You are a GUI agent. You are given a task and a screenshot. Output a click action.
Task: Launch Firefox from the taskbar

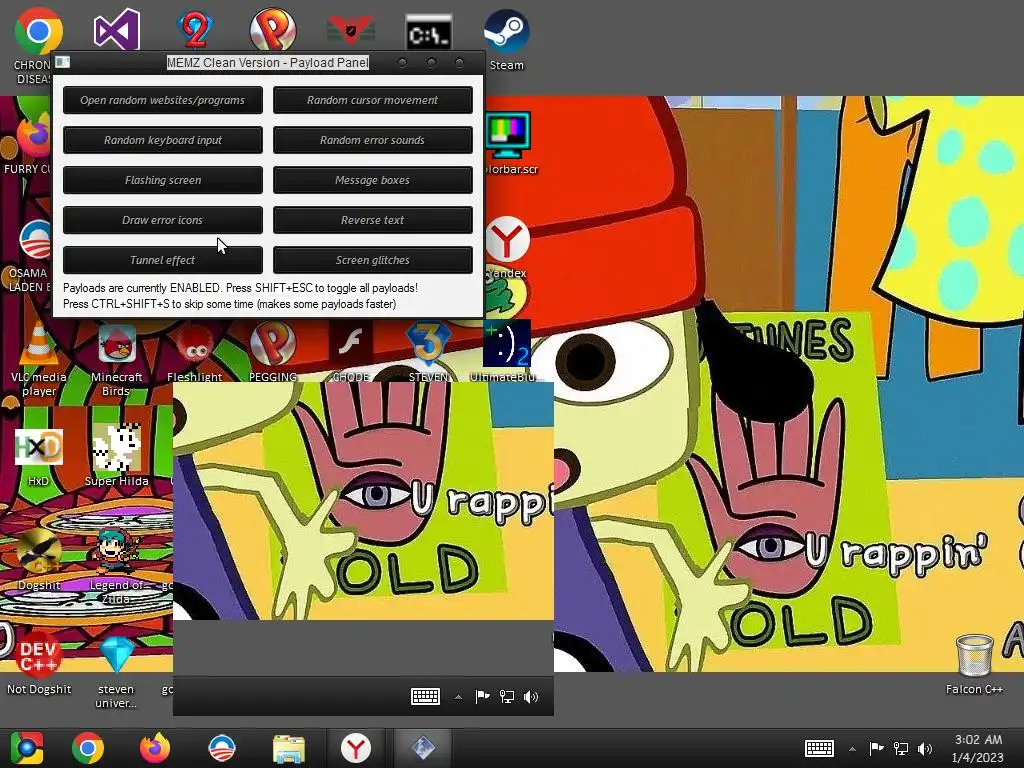(155, 748)
